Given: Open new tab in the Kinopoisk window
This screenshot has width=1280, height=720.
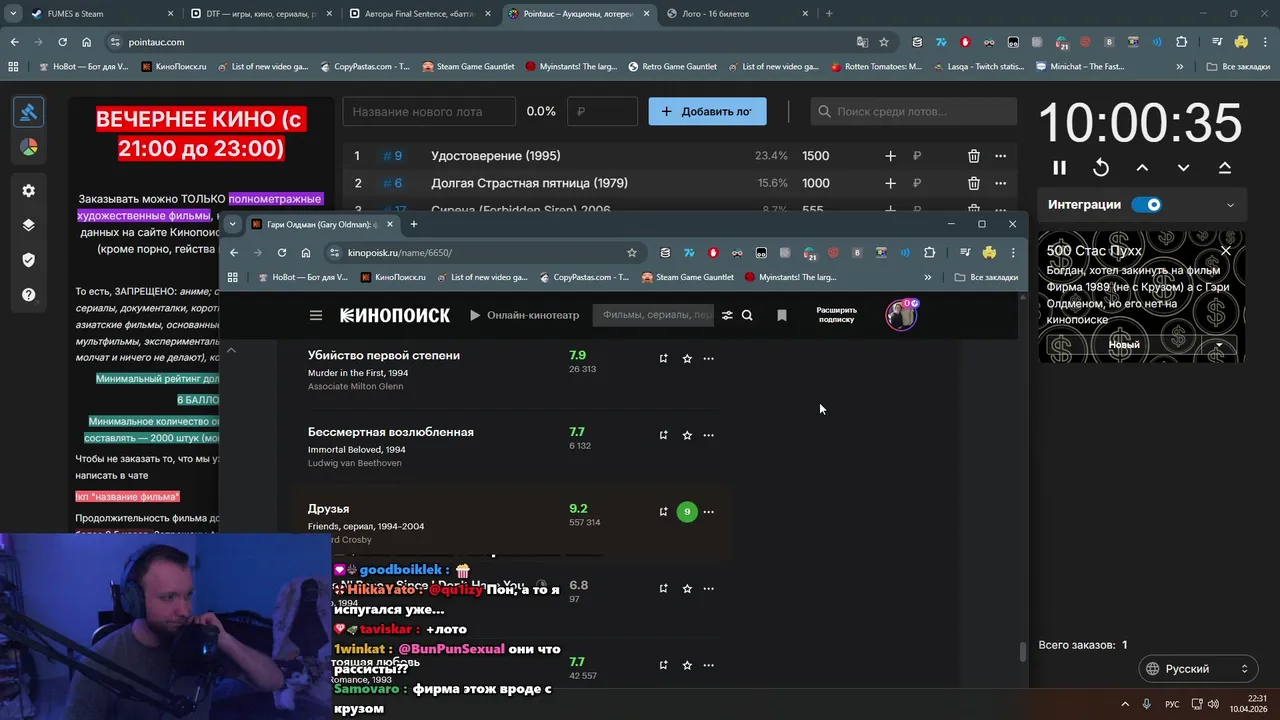Looking at the screenshot, I should click(414, 224).
